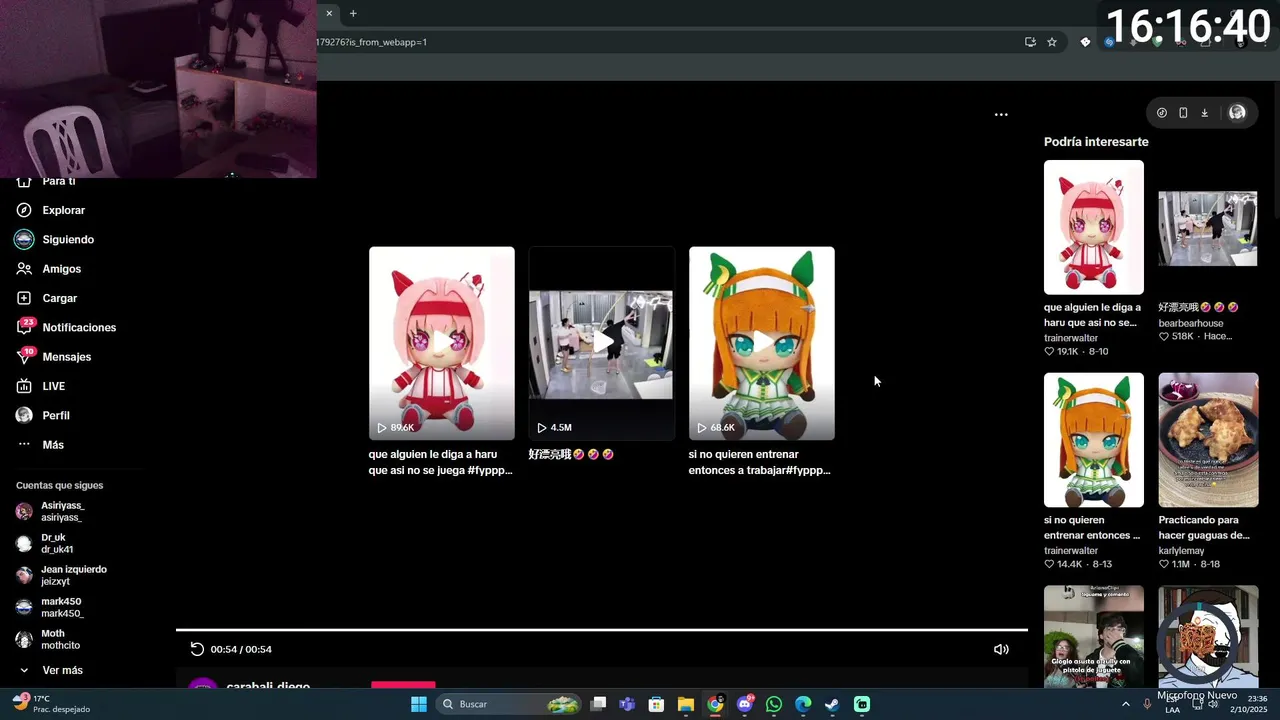Open the green Kick app in taskbar
The height and width of the screenshot is (720, 1280).
click(862, 704)
